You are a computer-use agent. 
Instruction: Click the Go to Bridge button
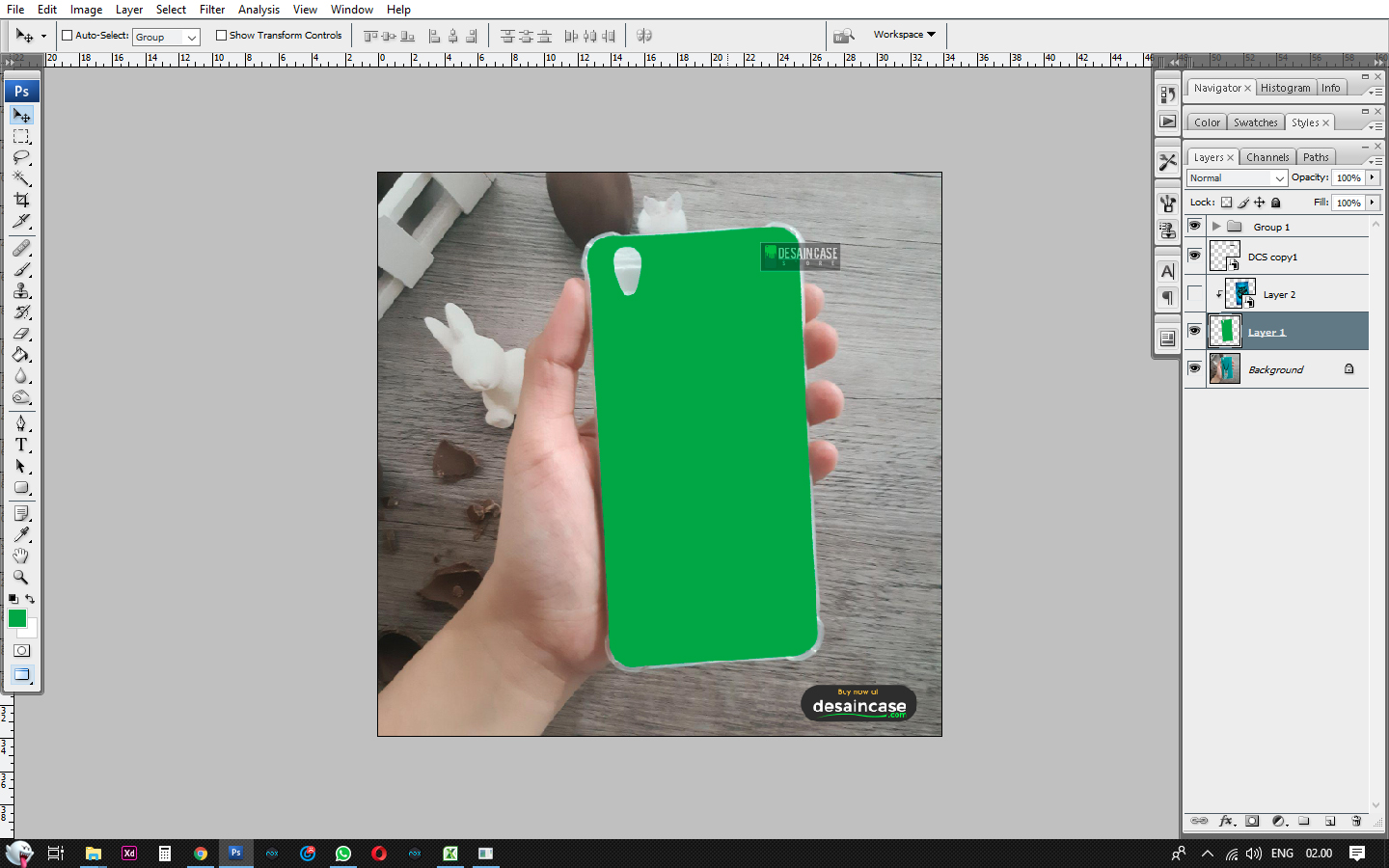coord(844,36)
